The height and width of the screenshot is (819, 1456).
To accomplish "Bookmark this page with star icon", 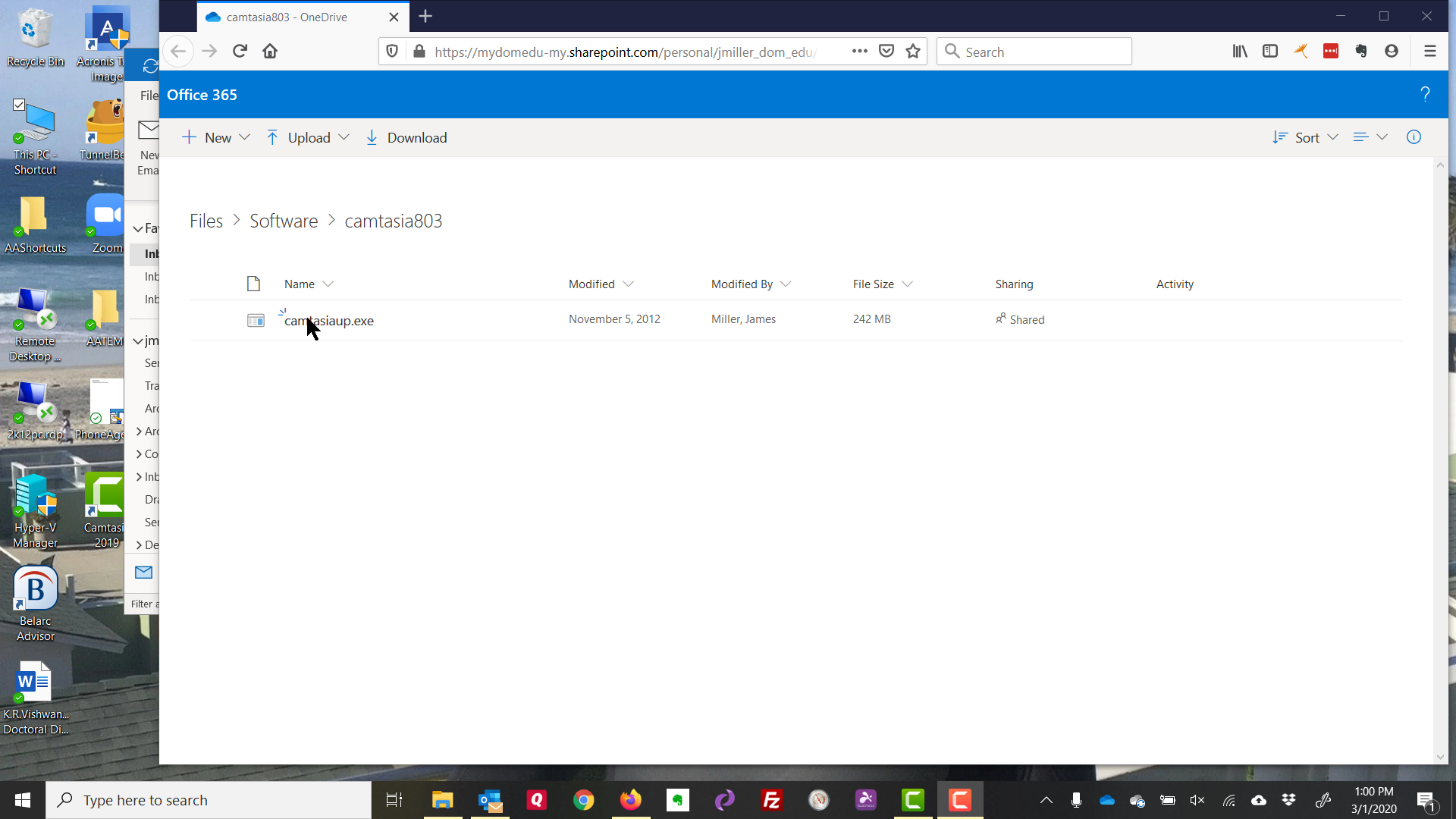I will 913,52.
